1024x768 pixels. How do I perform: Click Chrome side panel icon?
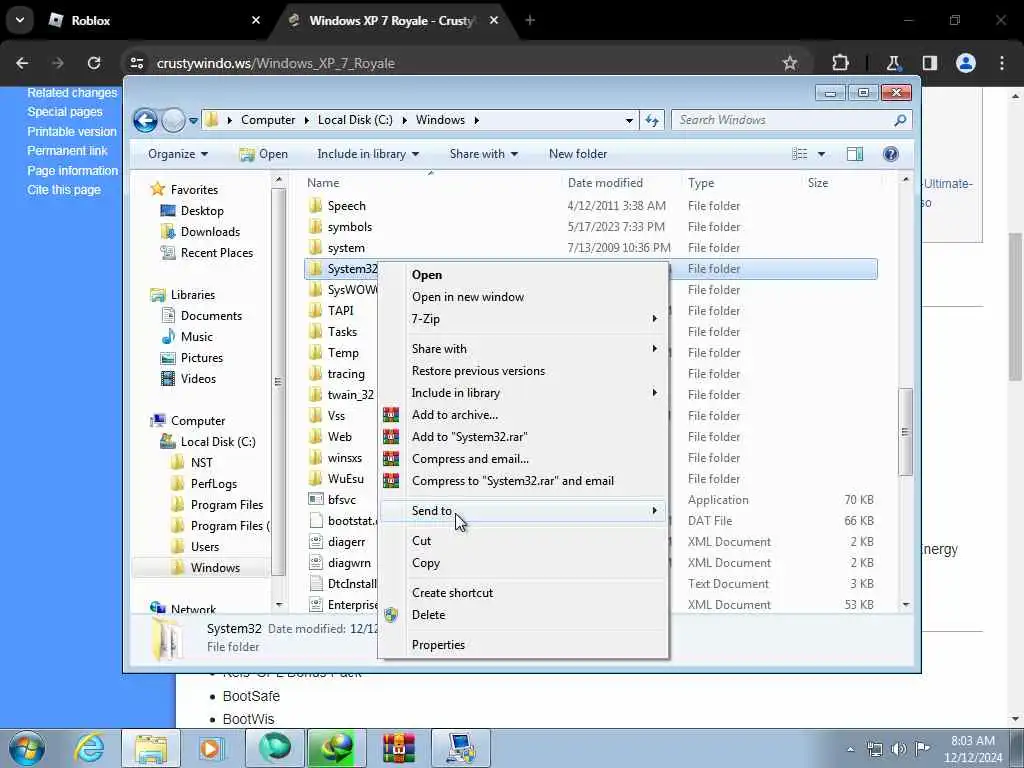click(930, 63)
